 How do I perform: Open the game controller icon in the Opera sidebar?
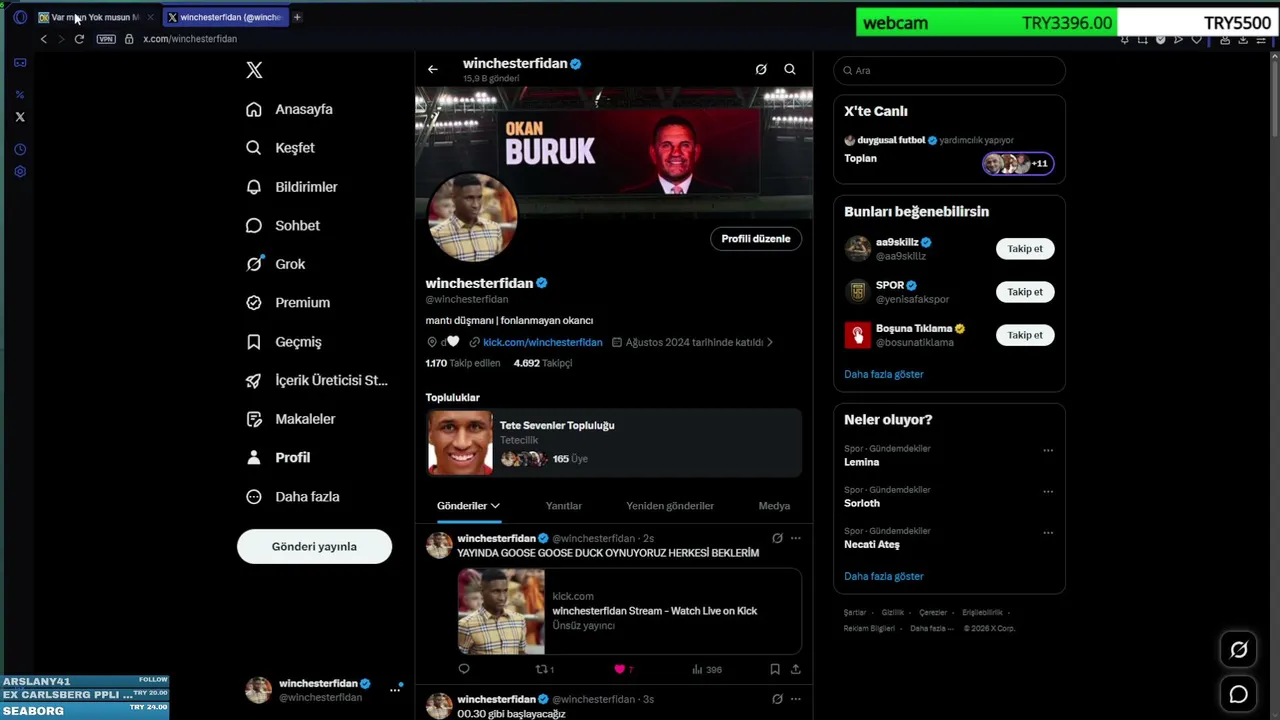coord(20,62)
